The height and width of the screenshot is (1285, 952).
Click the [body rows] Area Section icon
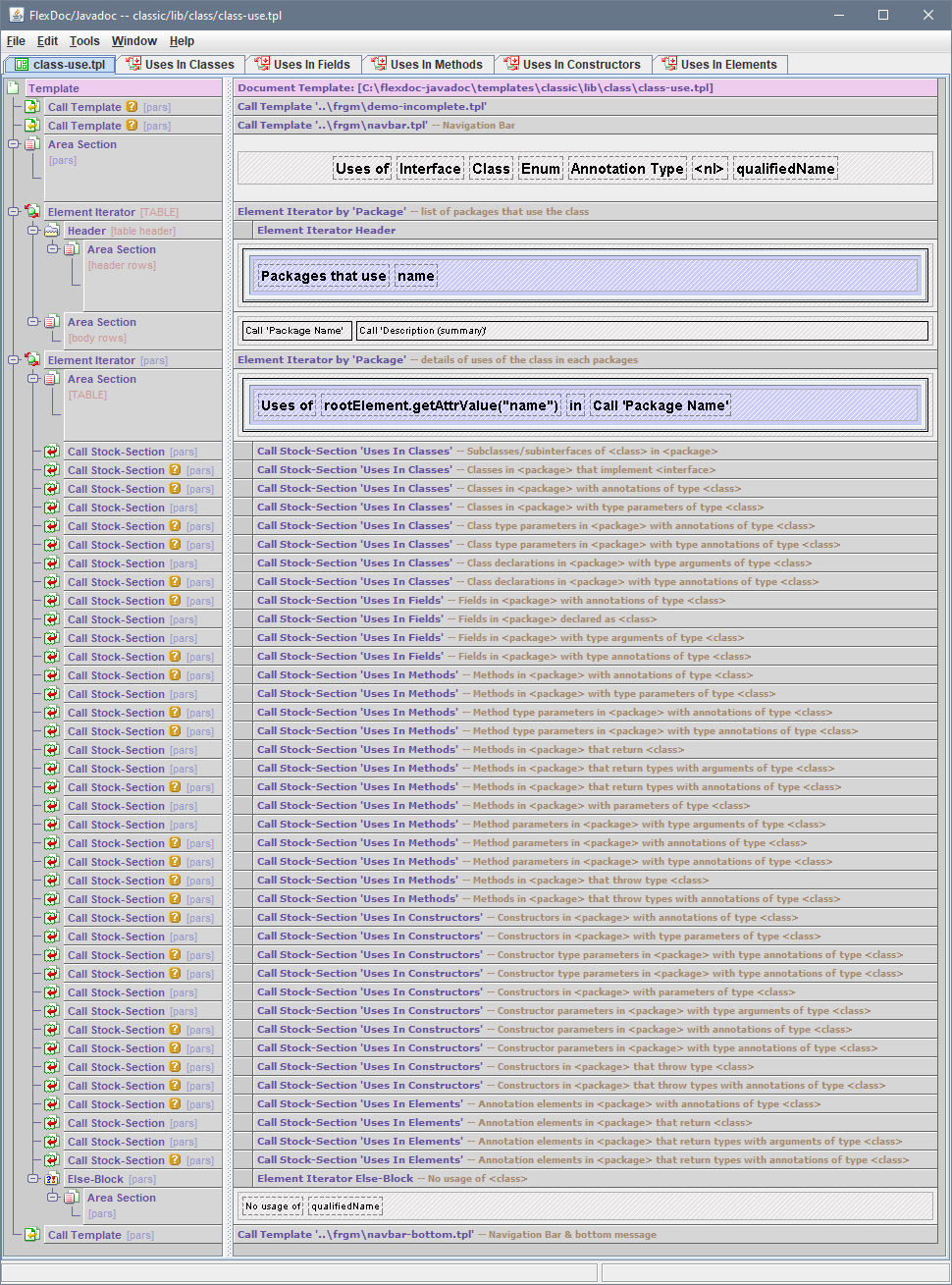coord(52,322)
